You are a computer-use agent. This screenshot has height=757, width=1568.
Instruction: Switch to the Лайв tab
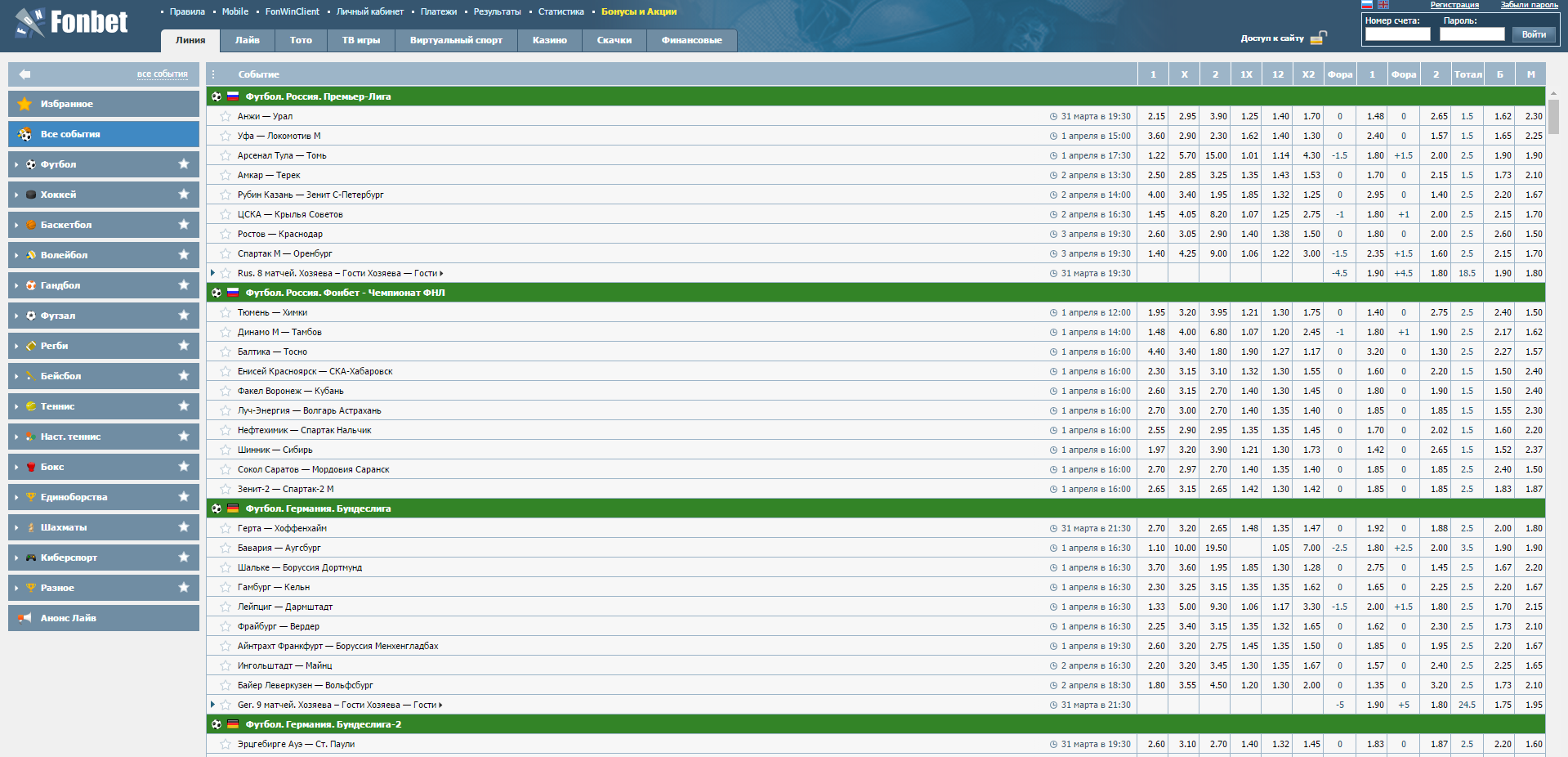click(248, 40)
